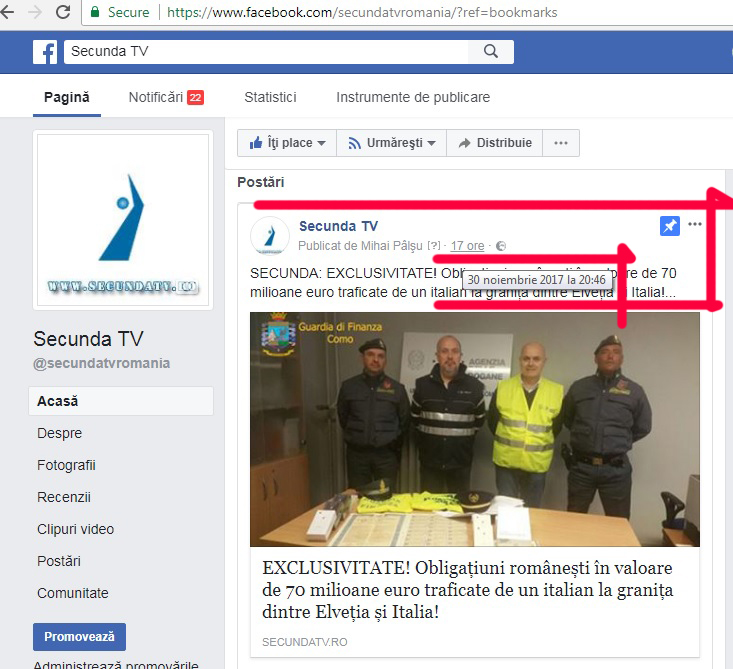Click the secure padlock icon
The width and height of the screenshot is (733, 669).
[x=96, y=13]
